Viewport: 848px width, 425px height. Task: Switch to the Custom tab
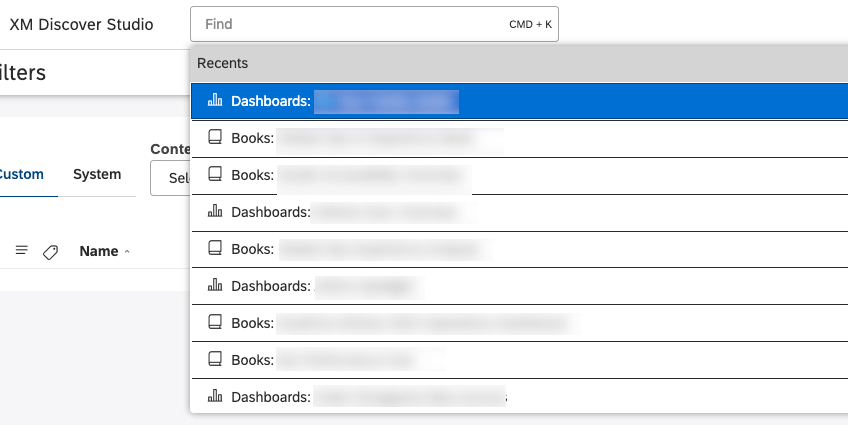[21, 175]
